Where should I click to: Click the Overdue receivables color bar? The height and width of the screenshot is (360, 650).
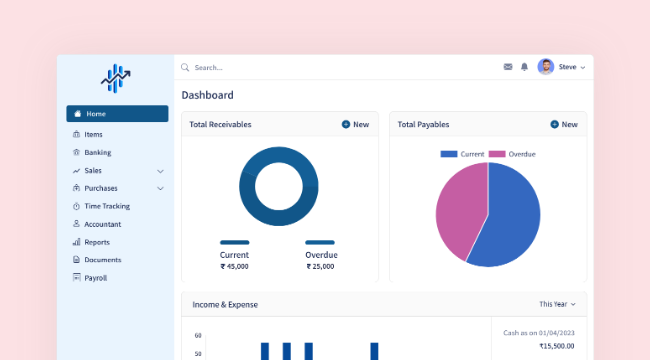click(320, 242)
